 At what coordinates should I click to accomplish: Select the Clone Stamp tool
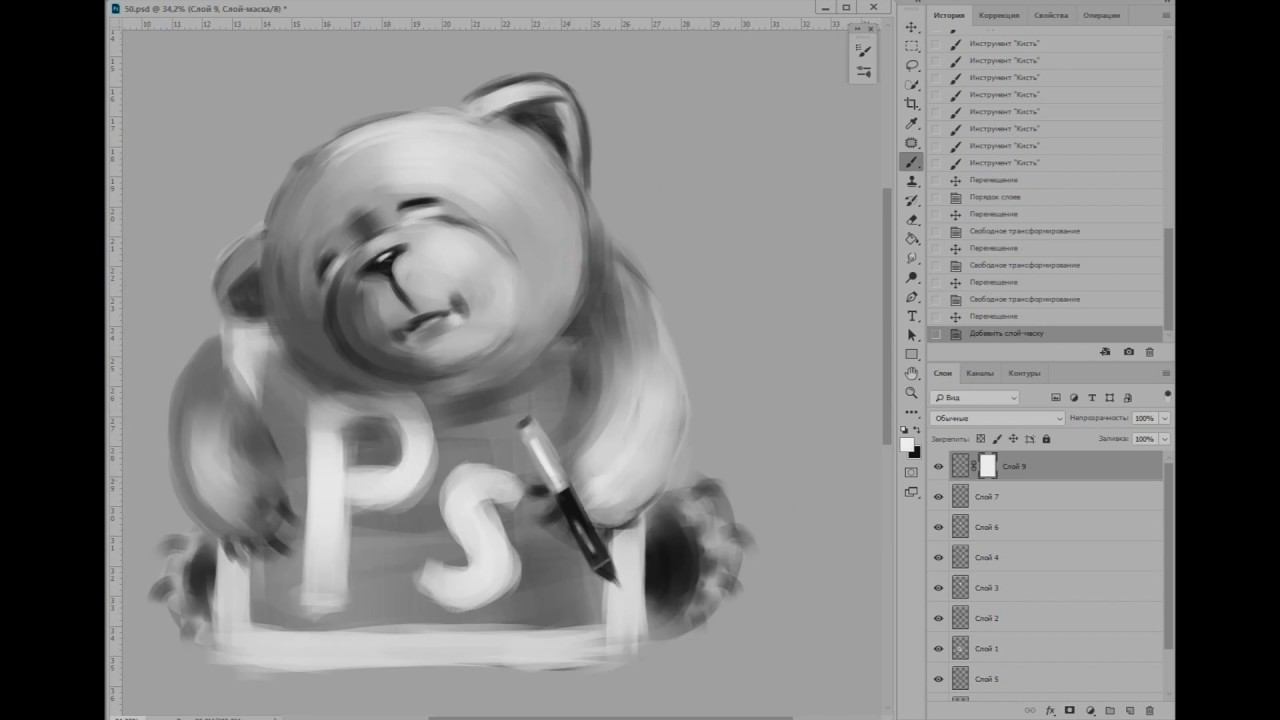911,181
